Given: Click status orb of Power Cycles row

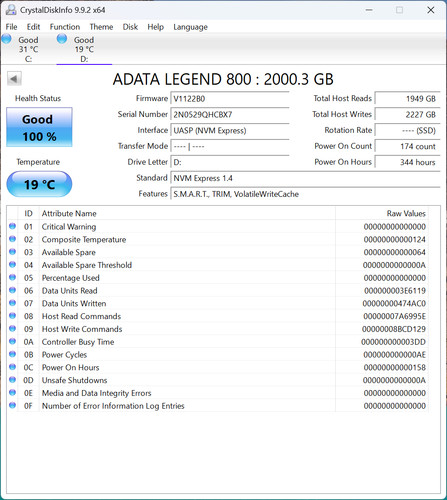Looking at the screenshot, I should 12,354.
